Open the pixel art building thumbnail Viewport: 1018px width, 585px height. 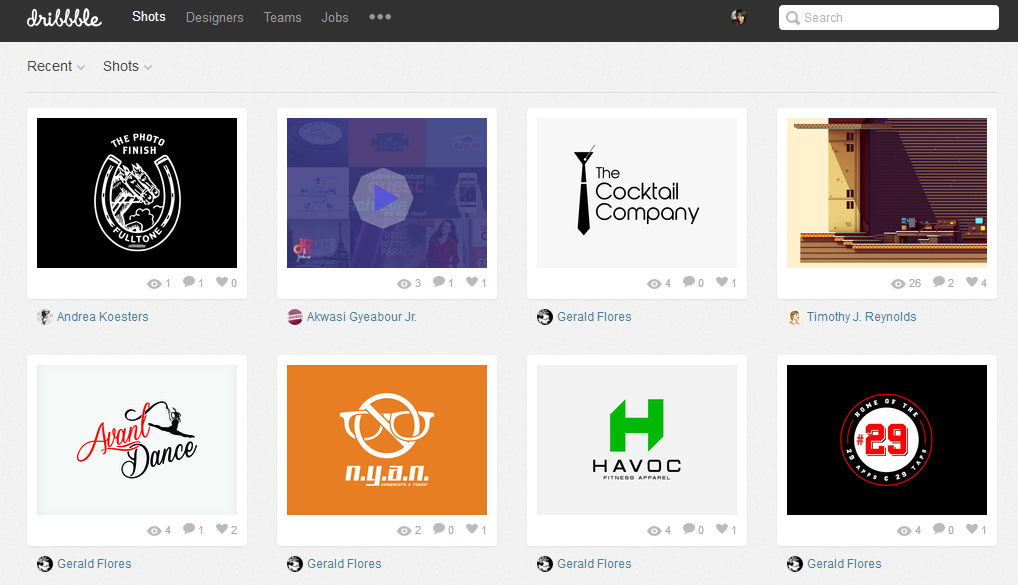click(887, 193)
